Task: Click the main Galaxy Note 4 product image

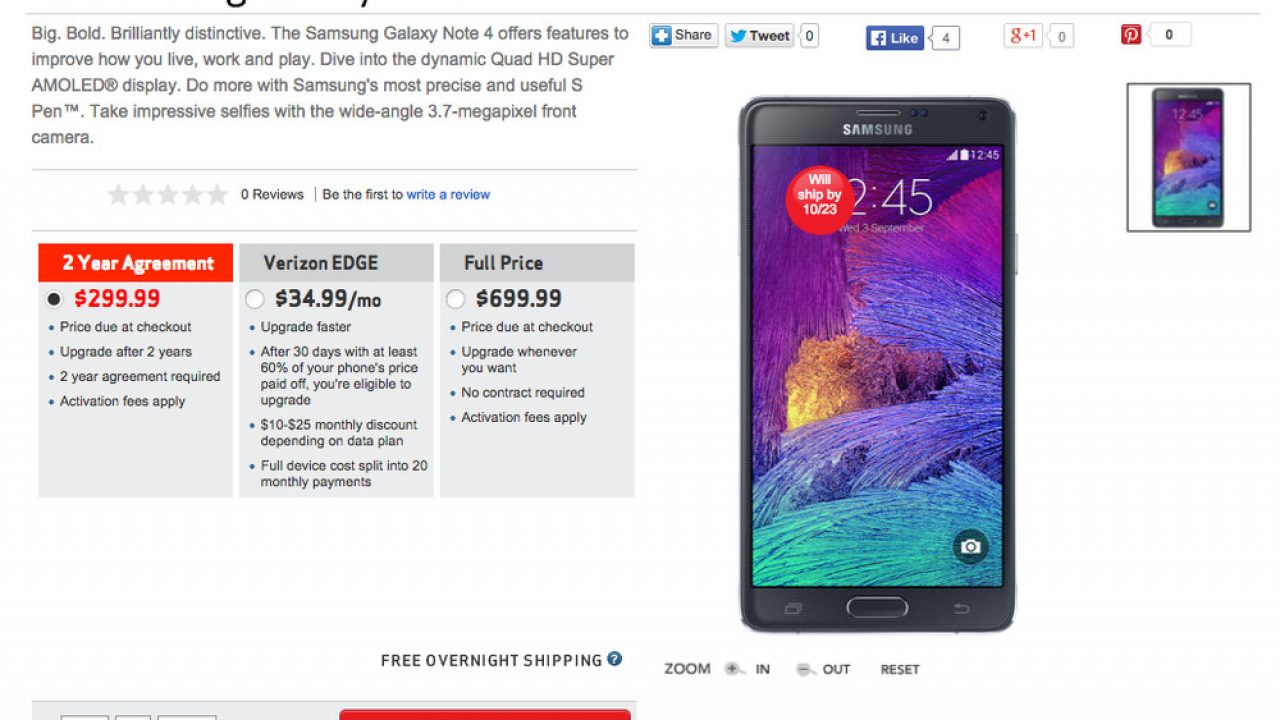Action: (877, 364)
